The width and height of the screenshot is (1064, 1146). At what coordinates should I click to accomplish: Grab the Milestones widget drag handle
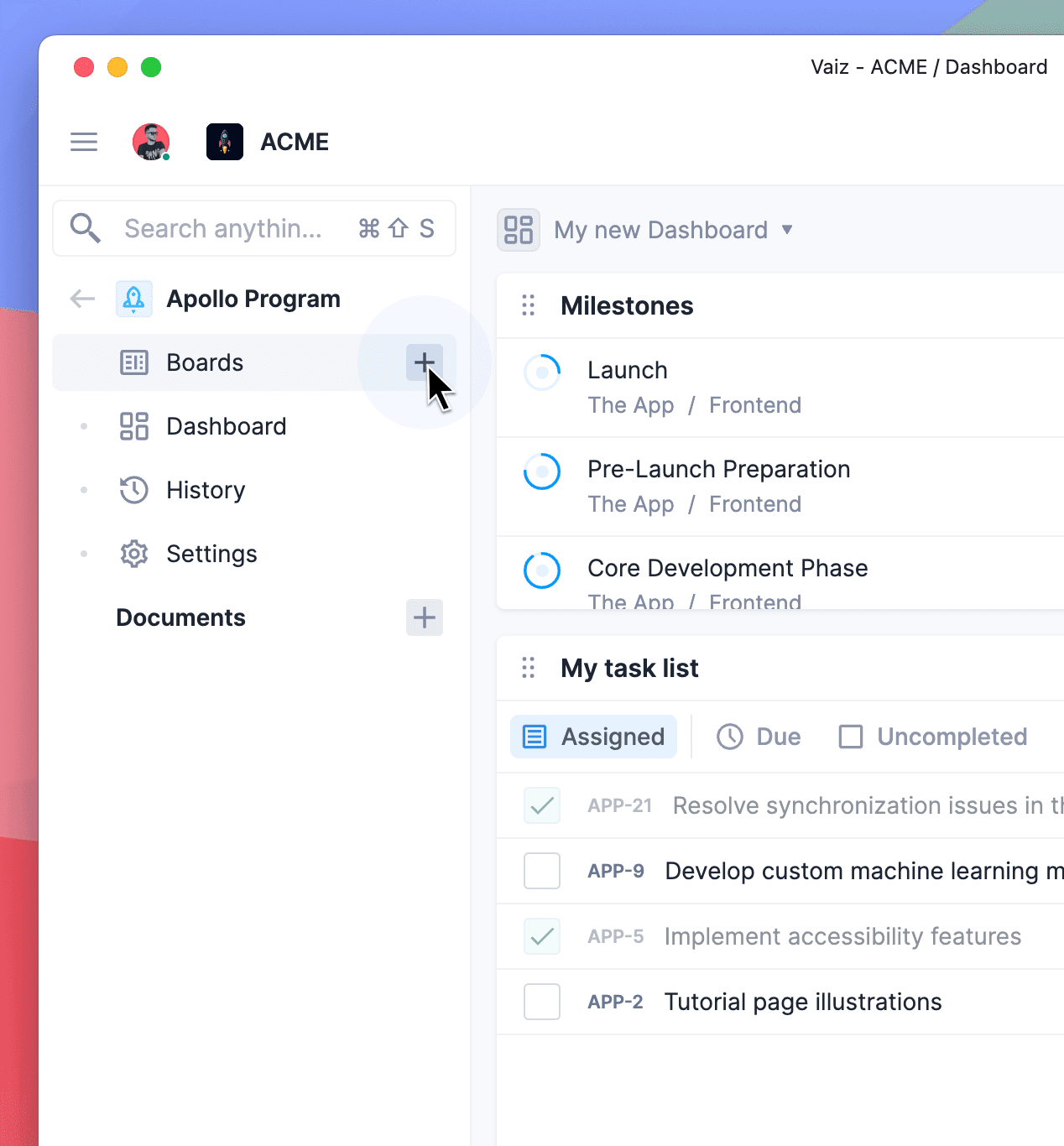click(x=529, y=305)
